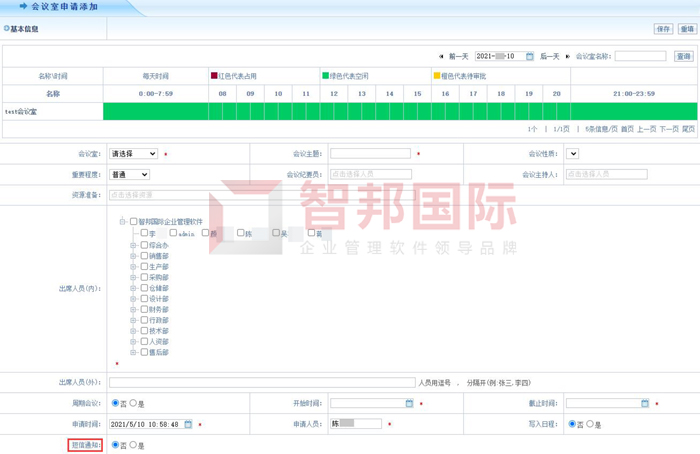Open calendar icon for 开始时间 field
Screen dimensions: 700x454
tap(409, 404)
